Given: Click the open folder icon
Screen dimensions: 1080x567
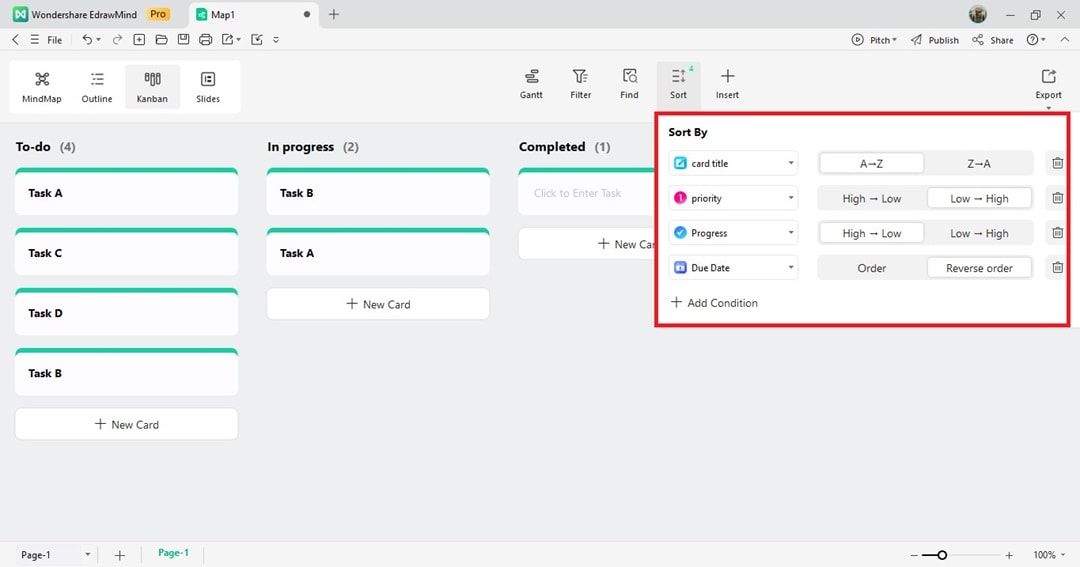Looking at the screenshot, I should pyautogui.click(x=161, y=40).
